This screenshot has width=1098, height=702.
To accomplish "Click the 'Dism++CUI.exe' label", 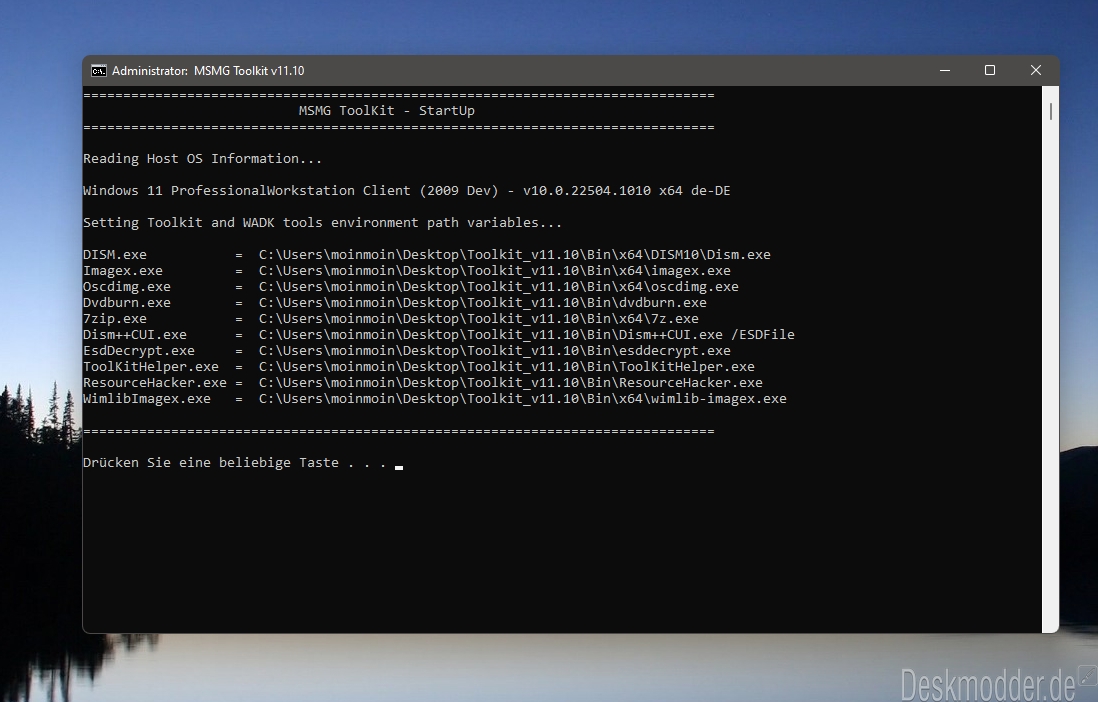I will [134, 335].
